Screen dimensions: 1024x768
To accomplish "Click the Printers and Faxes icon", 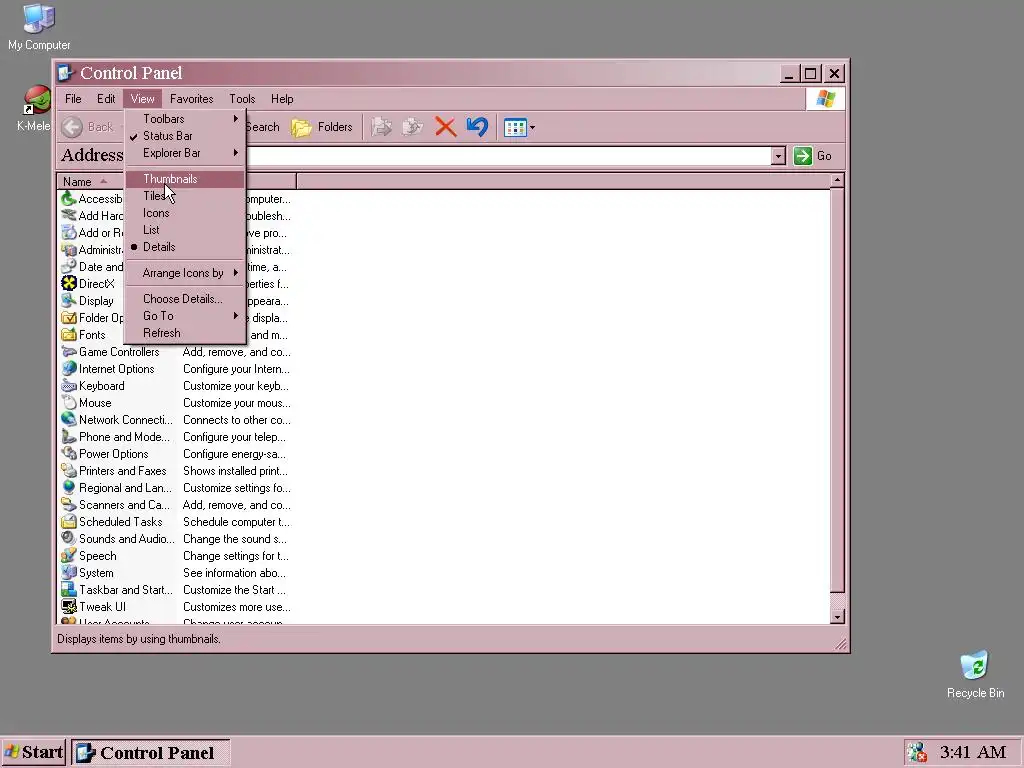I will [69, 471].
